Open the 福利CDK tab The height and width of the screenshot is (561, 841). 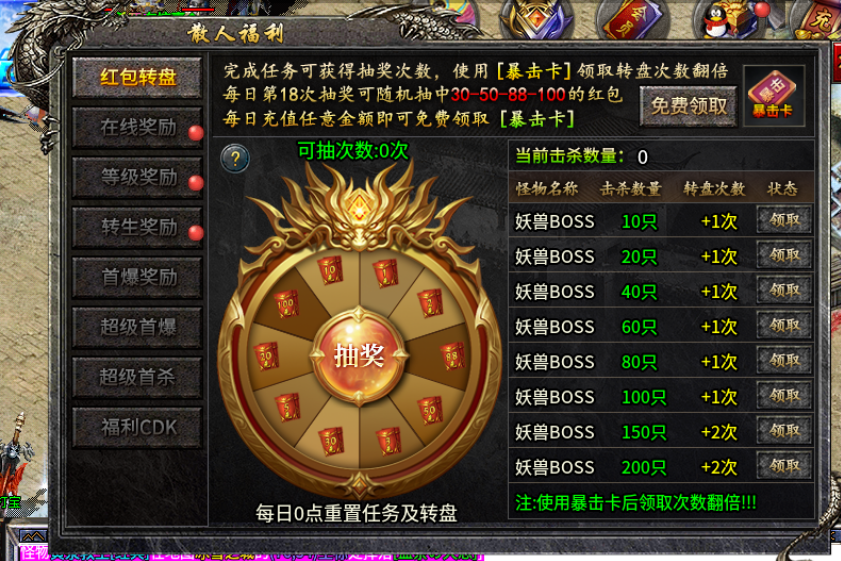[137, 427]
